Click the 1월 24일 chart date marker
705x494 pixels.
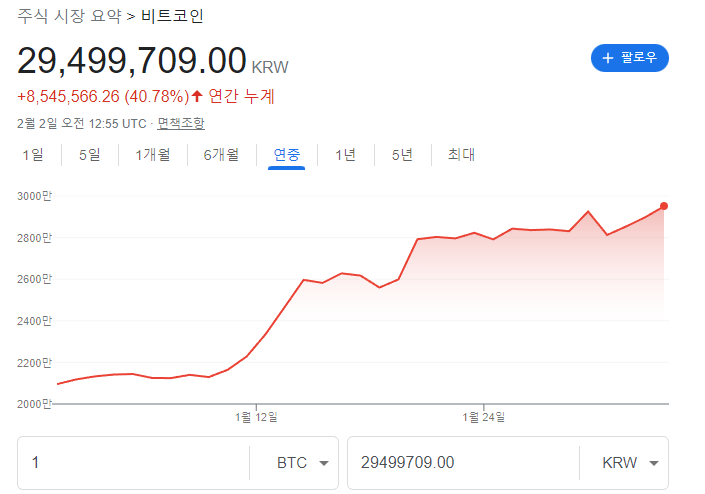(x=484, y=416)
